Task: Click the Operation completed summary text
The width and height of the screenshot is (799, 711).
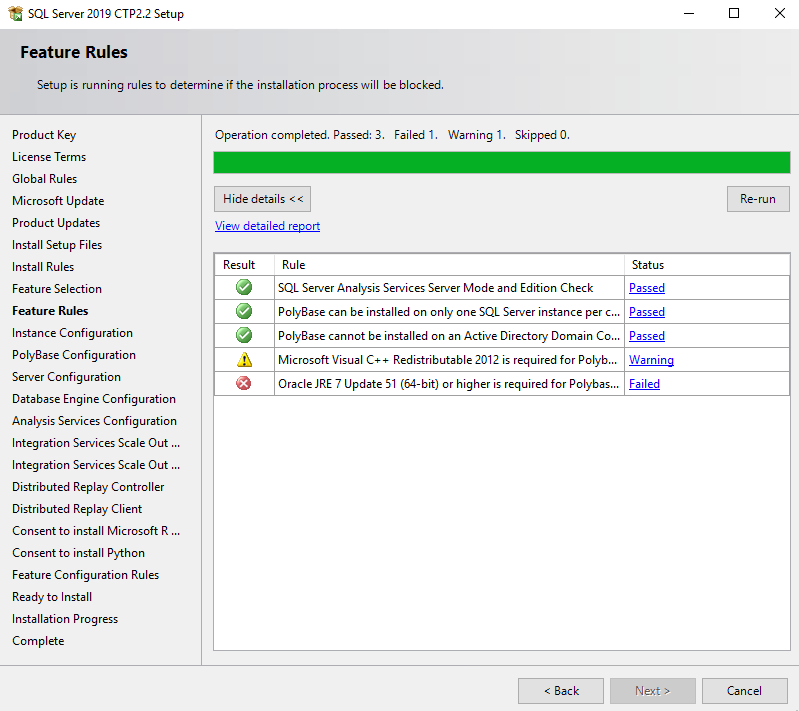Action: pyautogui.click(x=392, y=135)
